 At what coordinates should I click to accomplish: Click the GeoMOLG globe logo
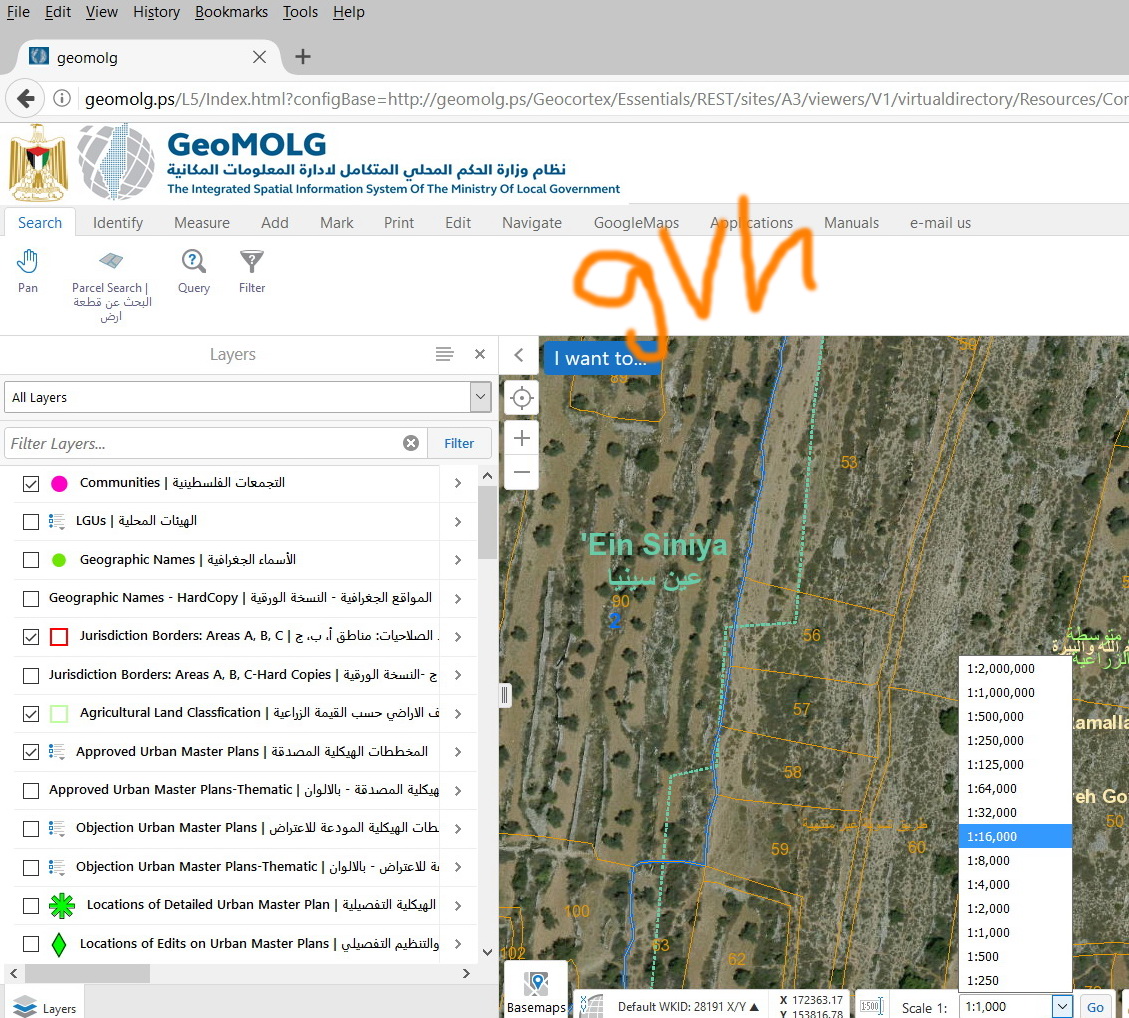coord(116,161)
